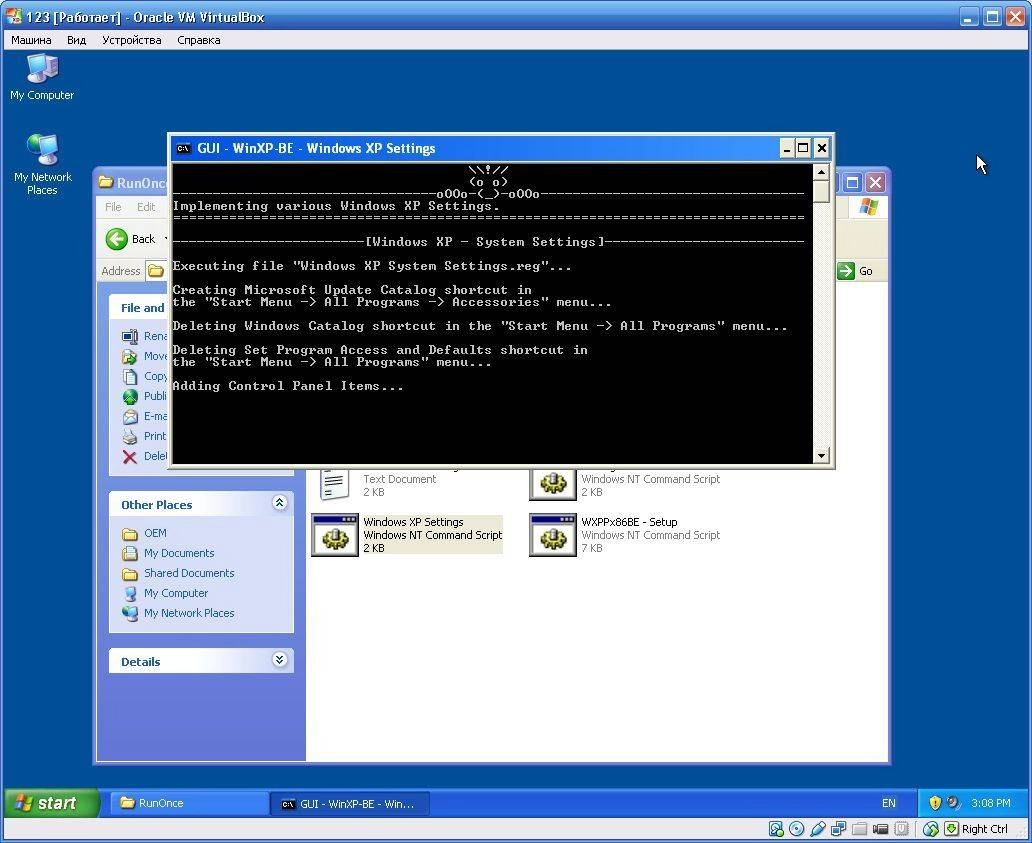This screenshot has height=843, width=1032.
Task: Click the Right Ctrl host key label
Action: (x=985, y=829)
